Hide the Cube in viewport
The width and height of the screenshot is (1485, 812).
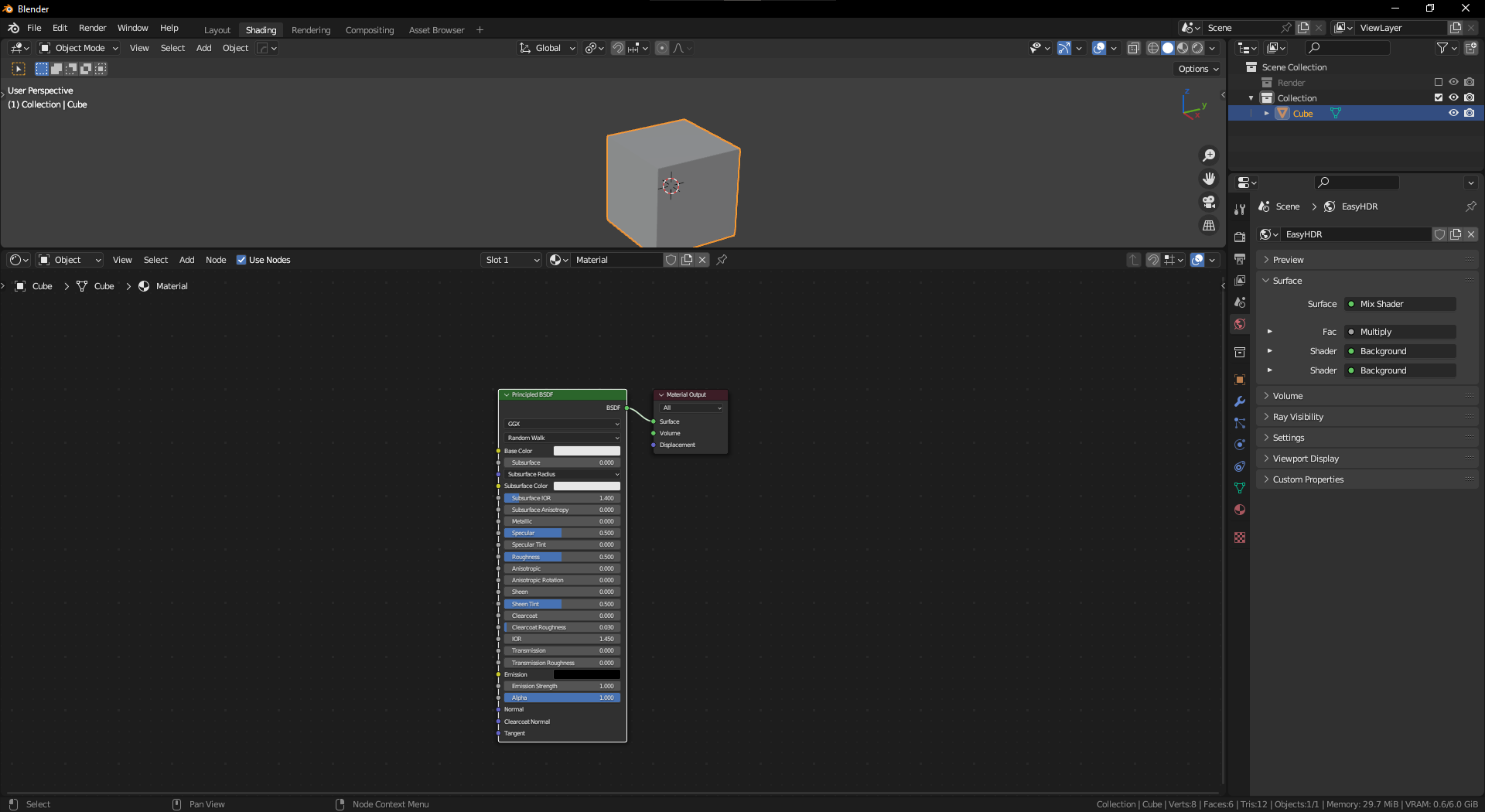tap(1453, 113)
